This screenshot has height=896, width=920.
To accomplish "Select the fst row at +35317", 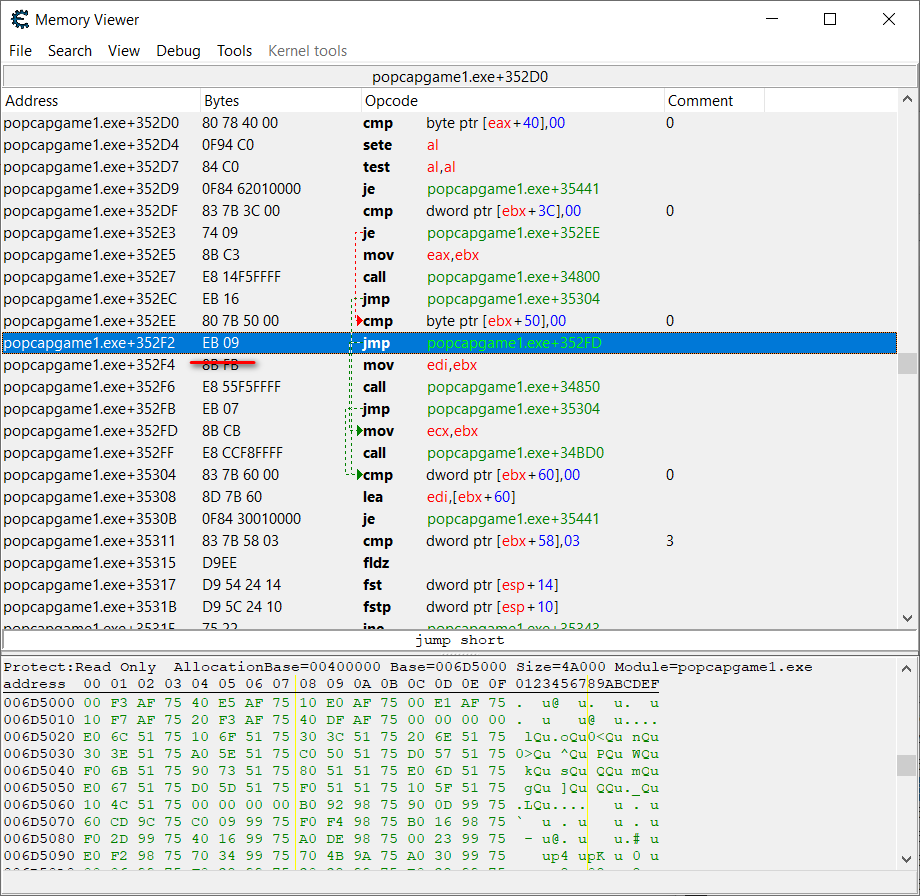I will click(449, 585).
